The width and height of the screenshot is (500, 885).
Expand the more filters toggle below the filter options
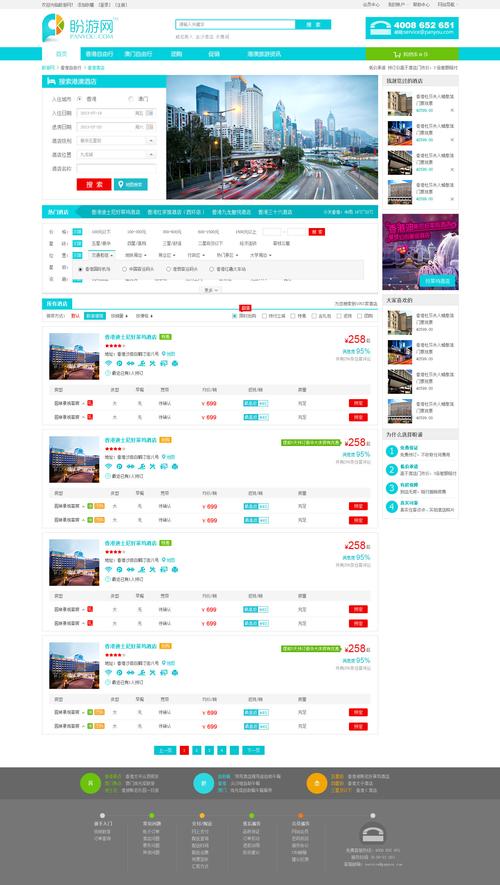pos(210,290)
